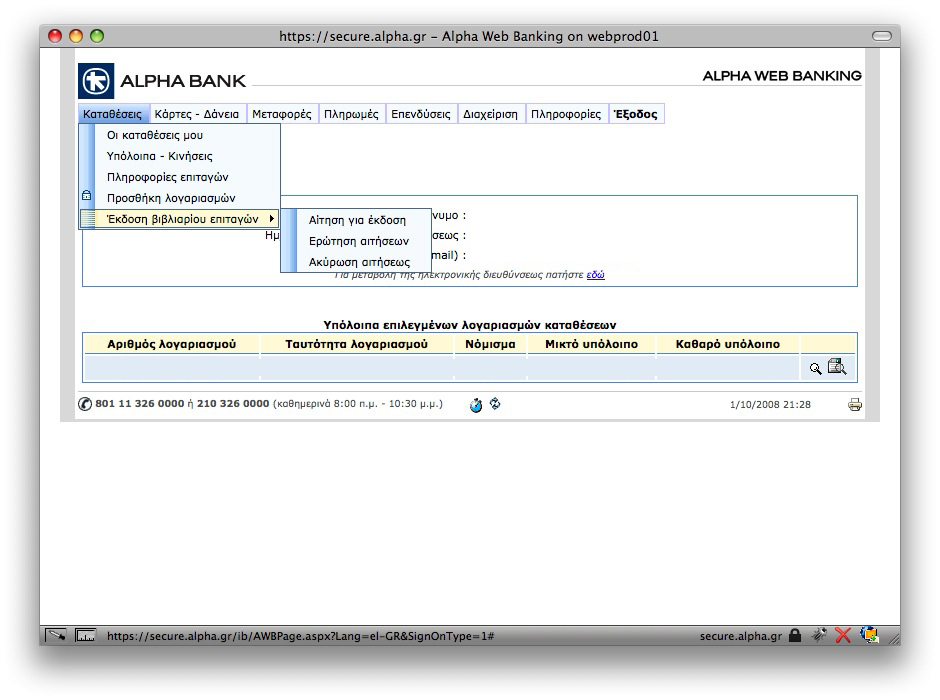Choose Ερώτηση αιτήσεων in the submenu
Image resolution: width=940 pixels, height=700 pixels.
coord(356,242)
